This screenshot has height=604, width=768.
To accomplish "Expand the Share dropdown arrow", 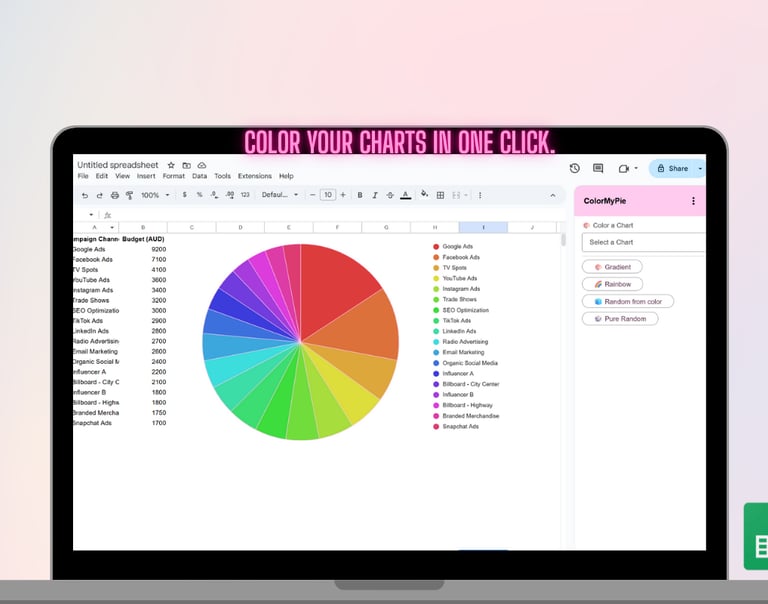I will click(x=701, y=169).
